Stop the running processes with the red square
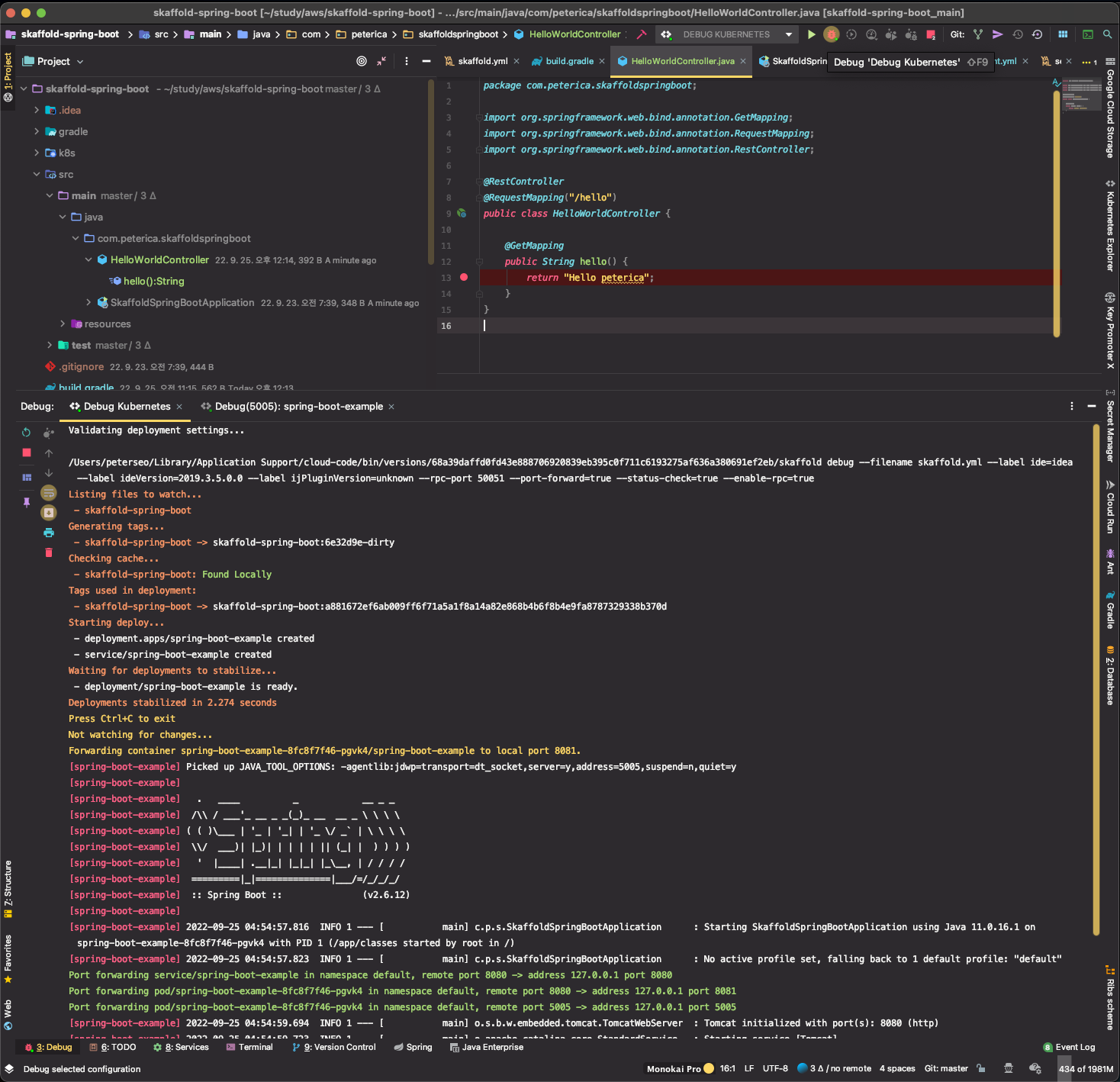The height and width of the screenshot is (1082, 1120). tap(931, 34)
